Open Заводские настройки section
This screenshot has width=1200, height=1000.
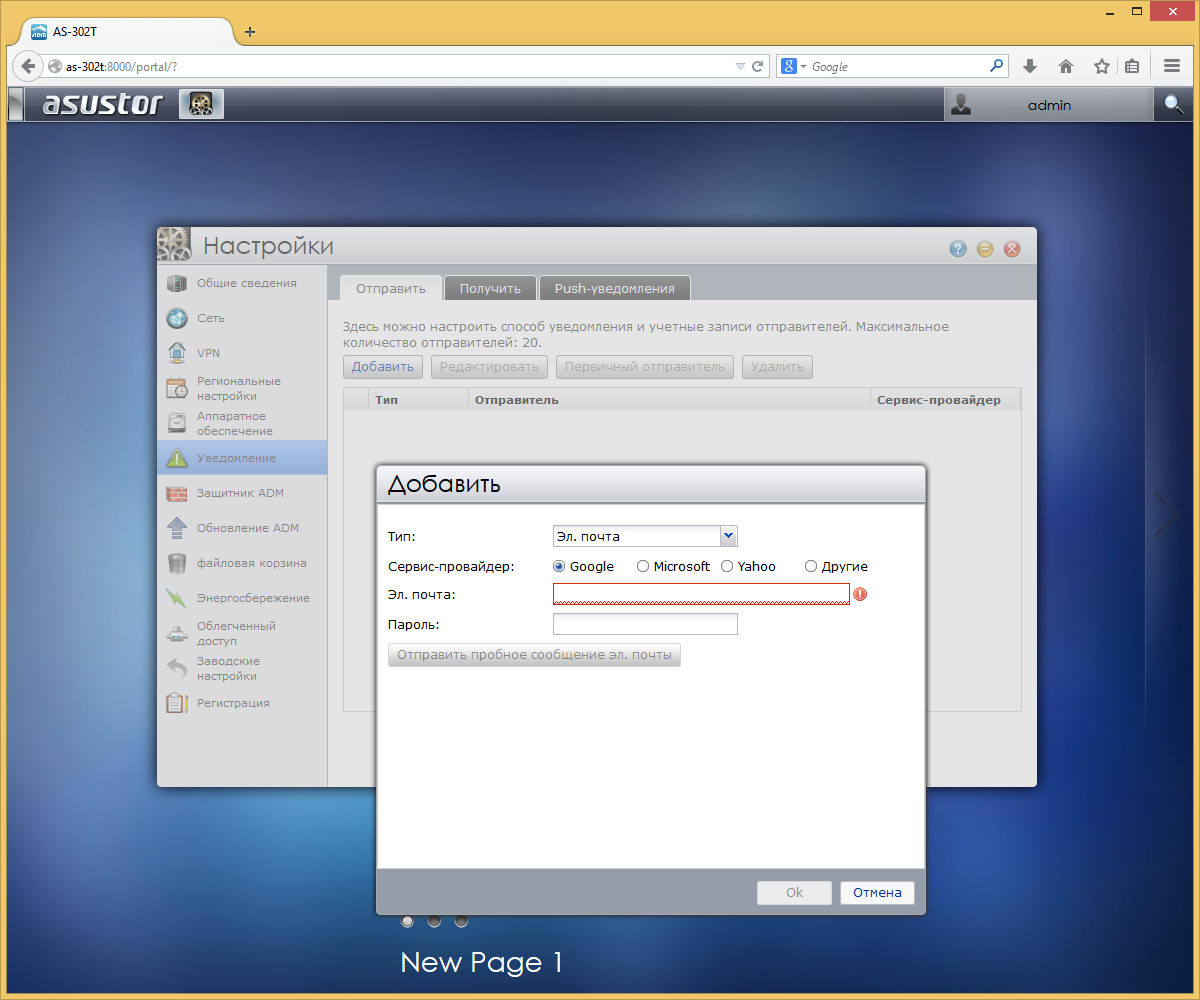(242, 668)
